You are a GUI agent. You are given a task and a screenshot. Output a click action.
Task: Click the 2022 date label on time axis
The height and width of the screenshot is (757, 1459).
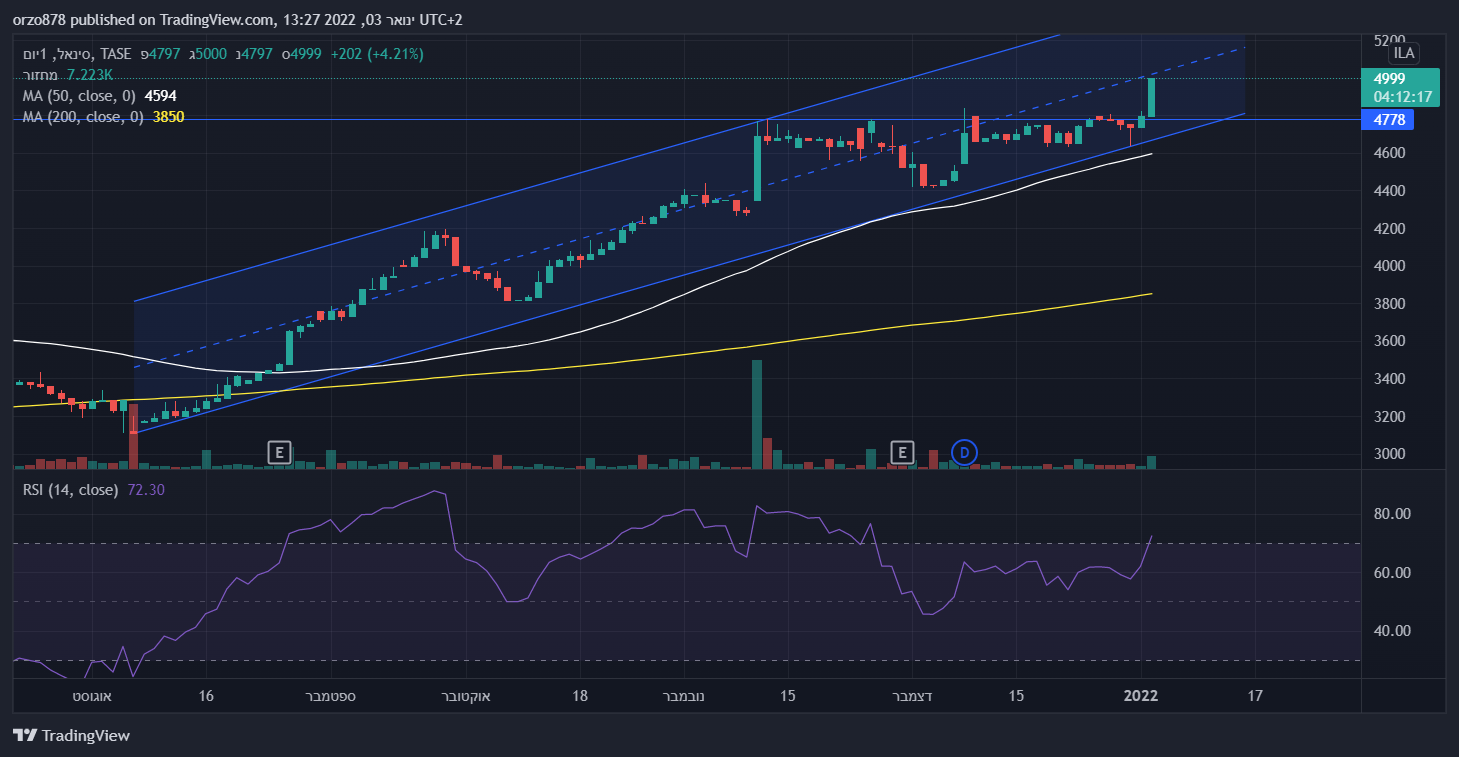1141,696
